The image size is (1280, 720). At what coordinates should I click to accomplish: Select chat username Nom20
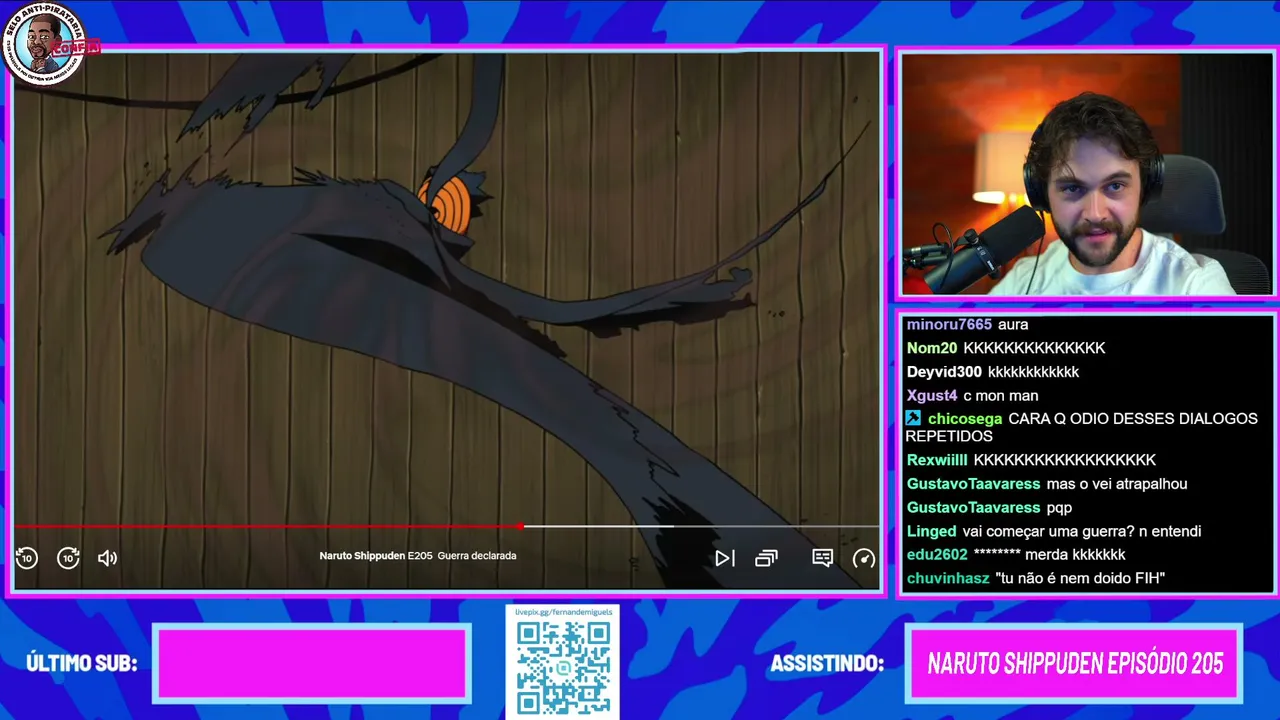point(932,348)
